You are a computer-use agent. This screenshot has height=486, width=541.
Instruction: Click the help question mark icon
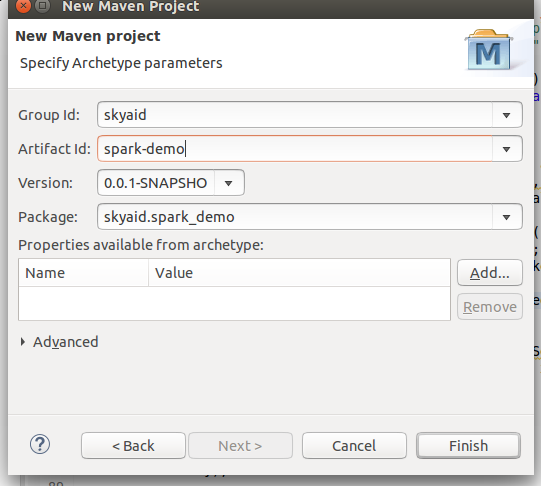(x=40, y=445)
